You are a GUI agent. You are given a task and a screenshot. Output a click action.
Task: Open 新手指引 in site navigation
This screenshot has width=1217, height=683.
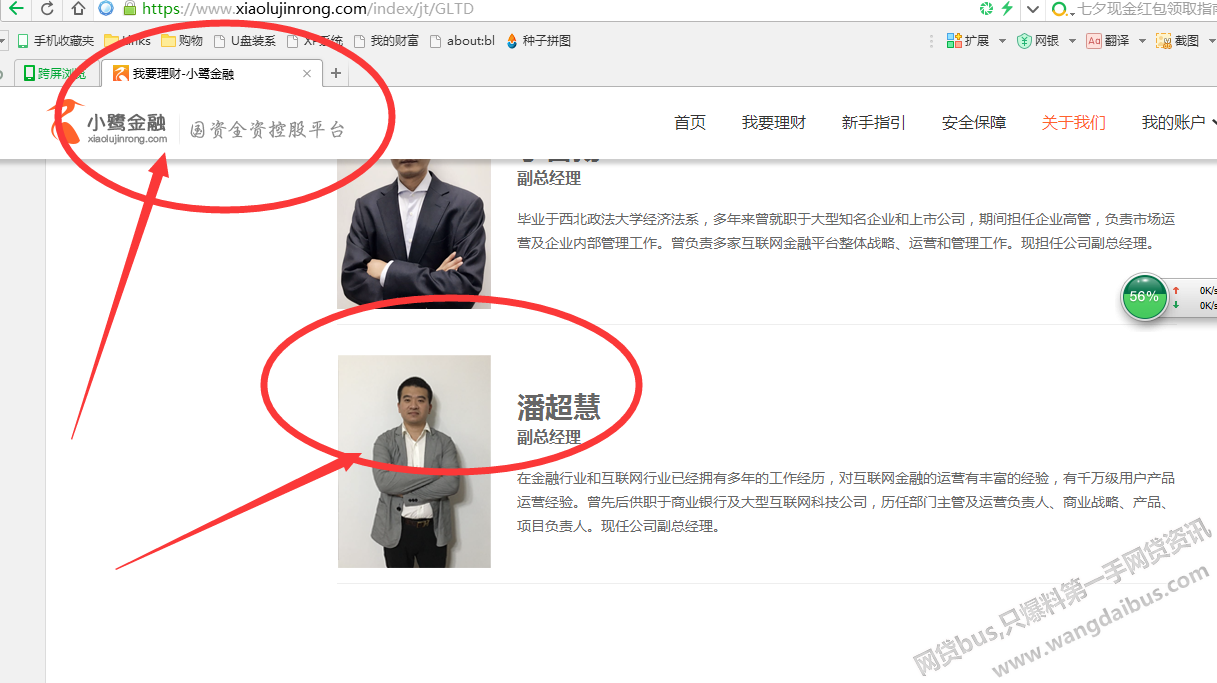[x=874, y=123]
